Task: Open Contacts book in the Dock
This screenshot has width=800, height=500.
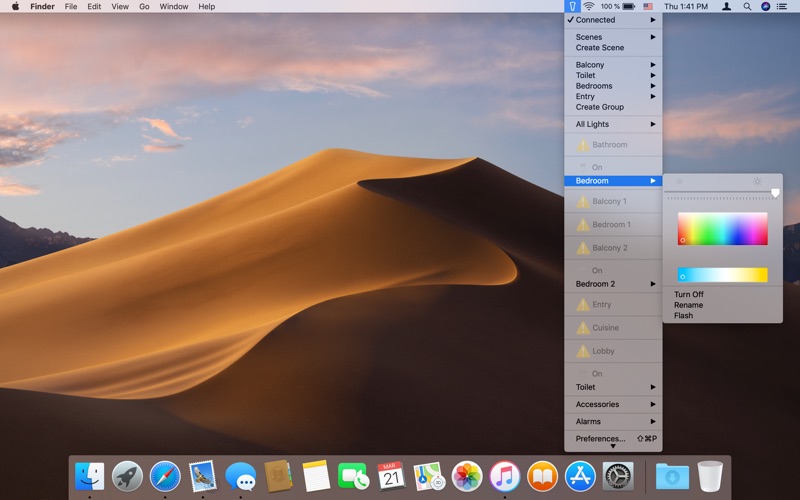Action: 278,476
